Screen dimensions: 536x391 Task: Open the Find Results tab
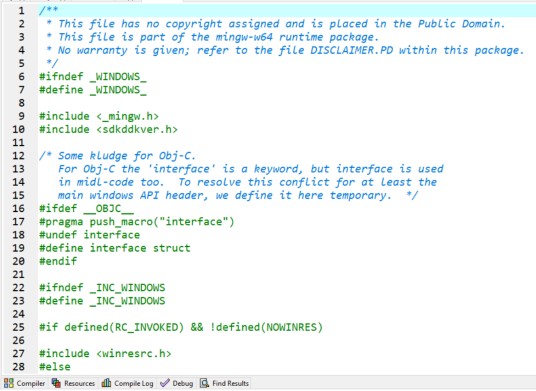(x=224, y=383)
